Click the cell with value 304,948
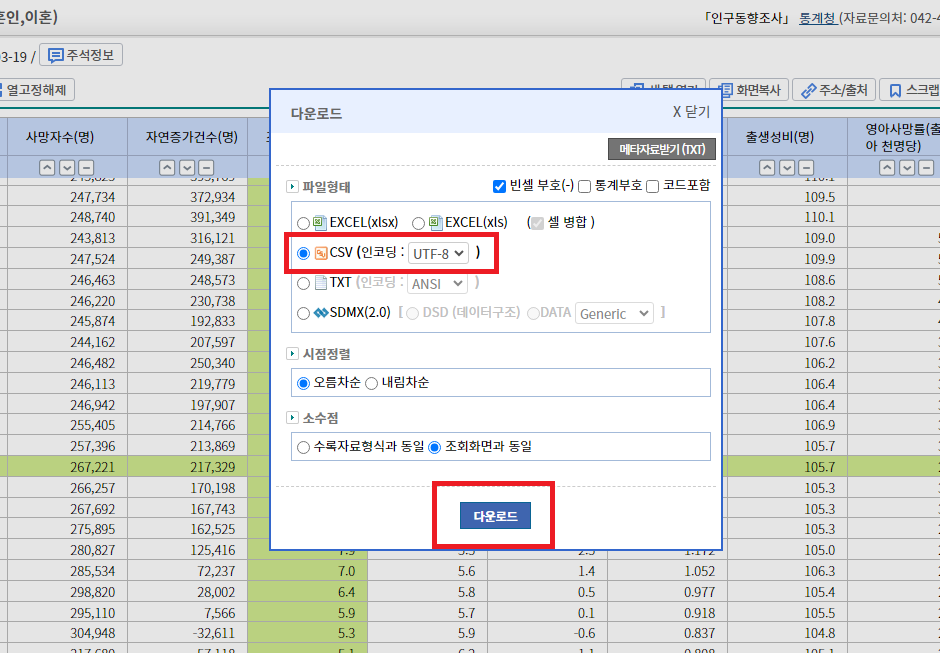The width and height of the screenshot is (940, 653). click(67, 633)
